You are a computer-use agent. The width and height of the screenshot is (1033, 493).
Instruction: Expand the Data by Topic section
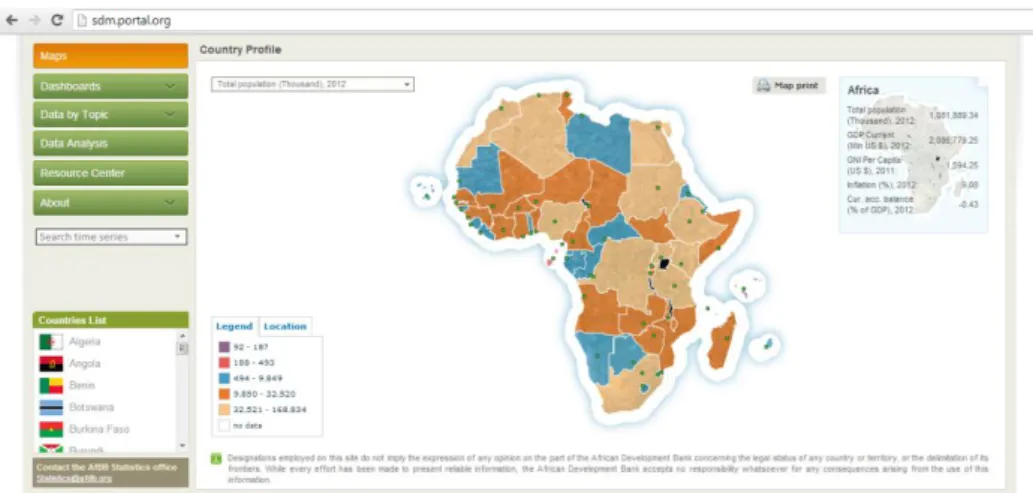tap(111, 115)
